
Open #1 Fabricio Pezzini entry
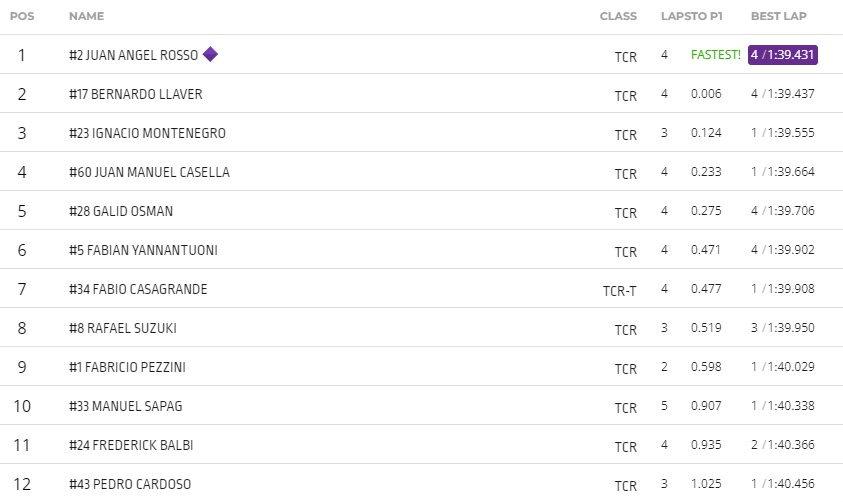pyautogui.click(x=127, y=367)
